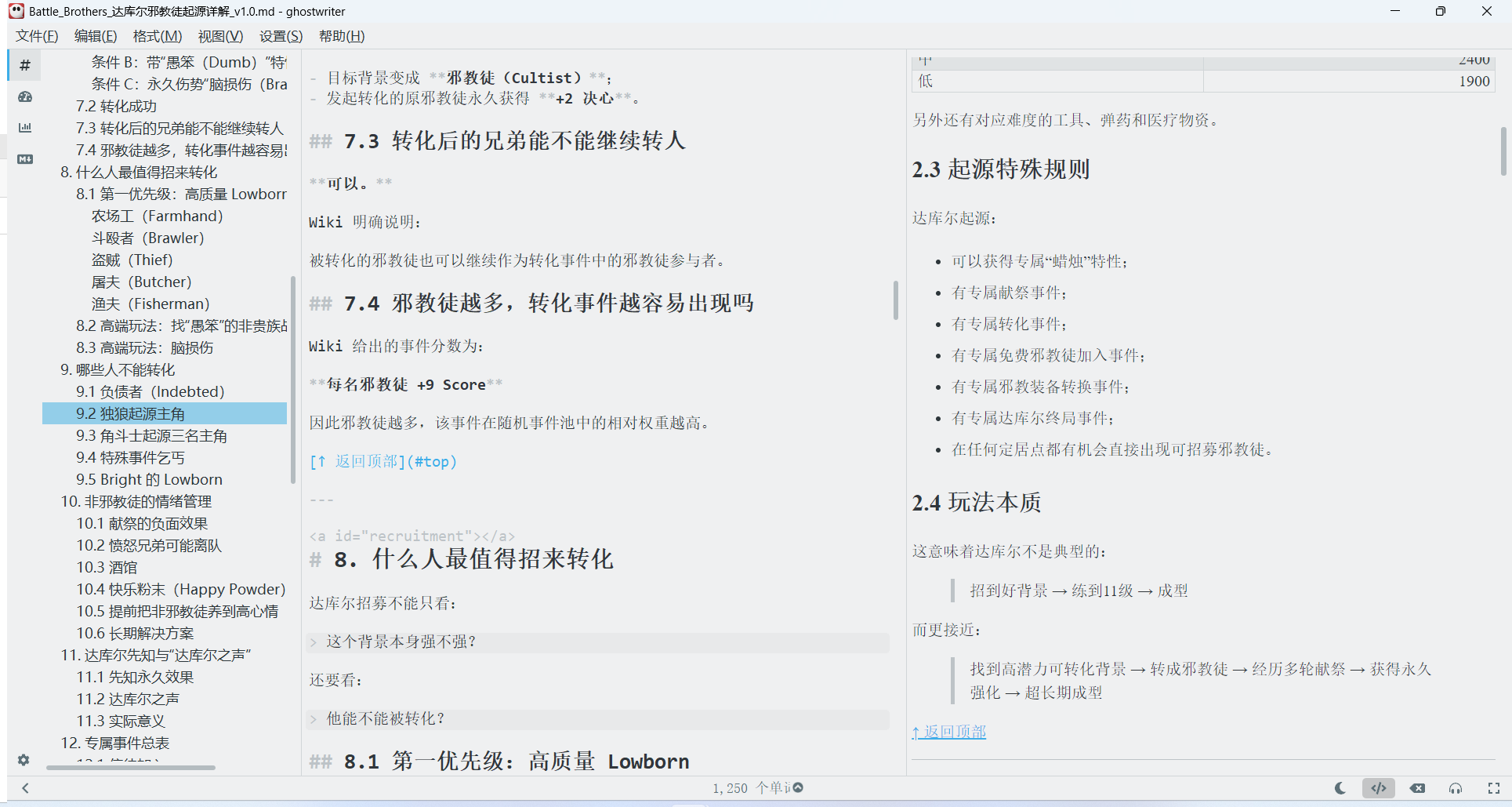This screenshot has width=1512, height=807.
Task: Open the Session Statistics sidebar tab
Action: [x=25, y=96]
